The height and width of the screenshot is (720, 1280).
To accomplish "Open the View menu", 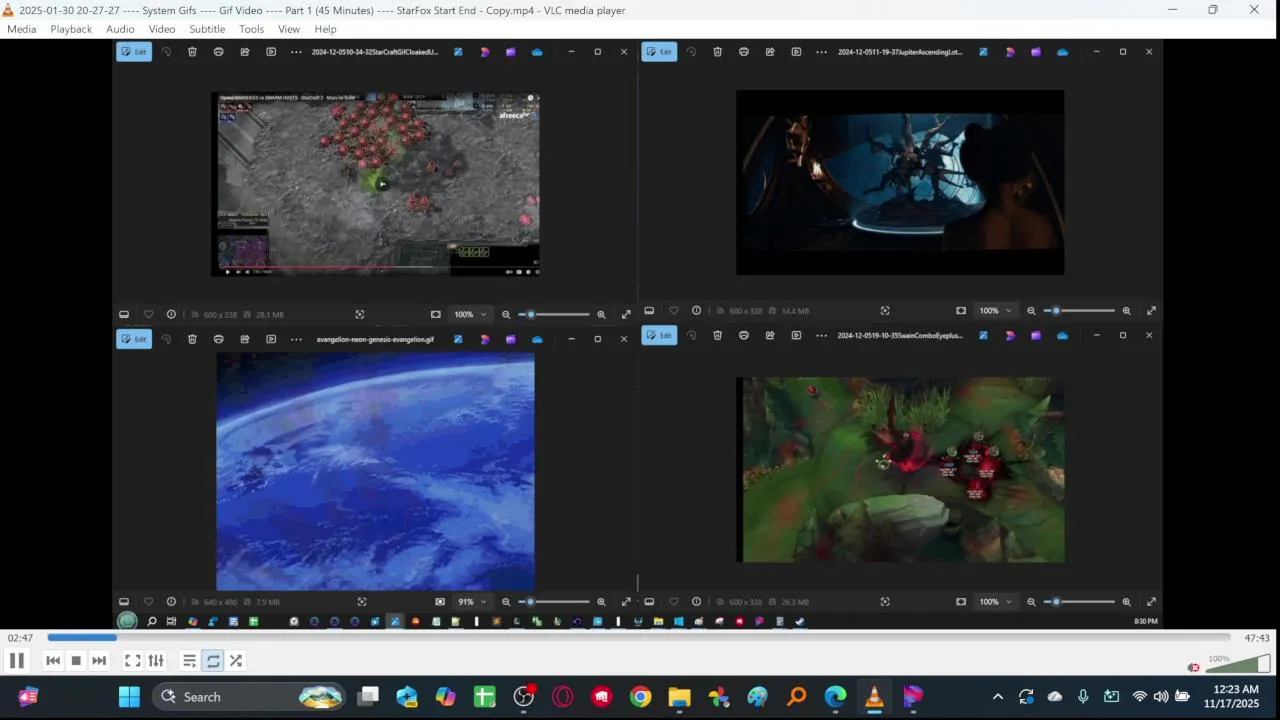I will [x=289, y=29].
